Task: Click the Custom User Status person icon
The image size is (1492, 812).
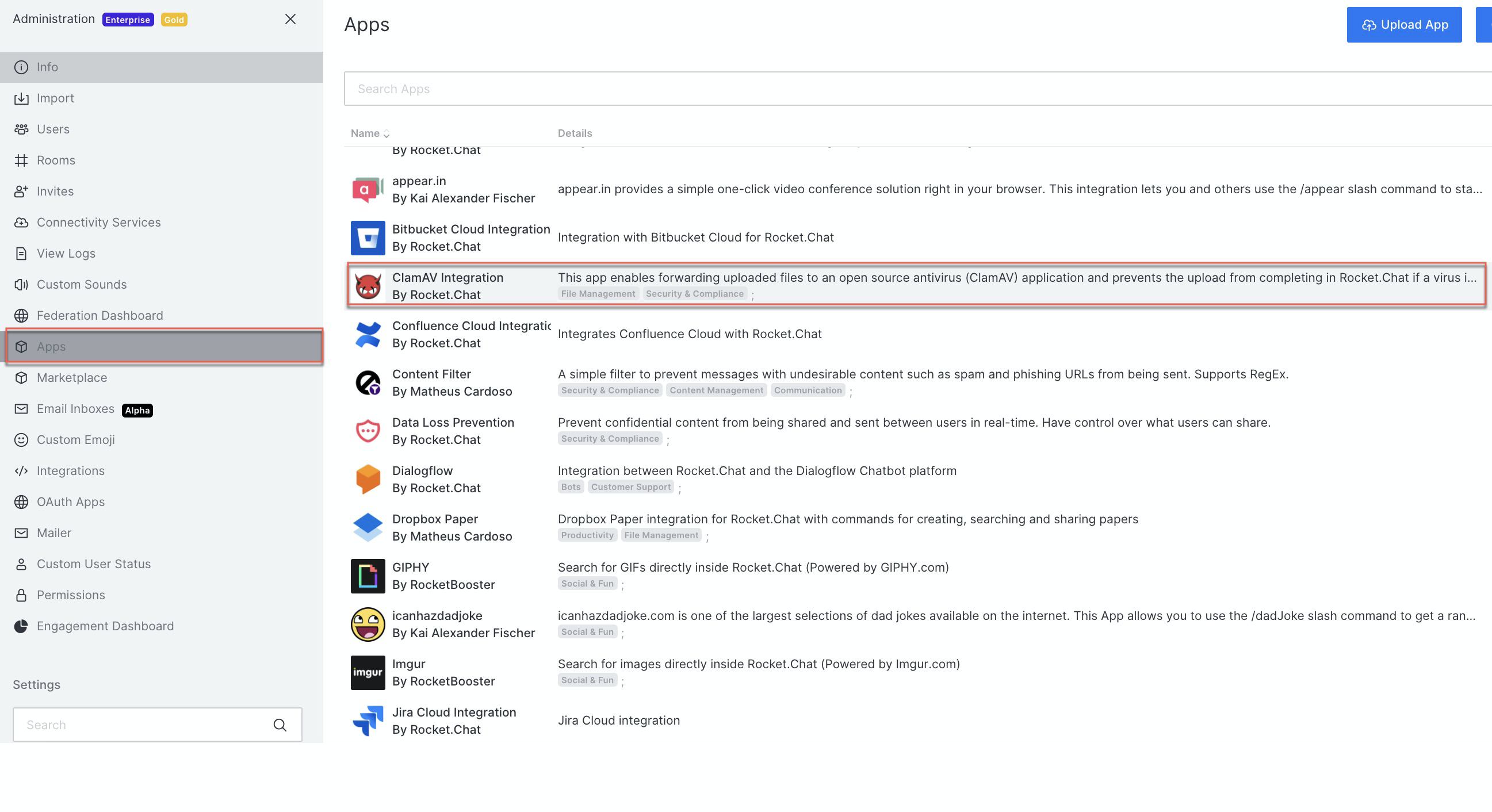Action: pos(21,564)
